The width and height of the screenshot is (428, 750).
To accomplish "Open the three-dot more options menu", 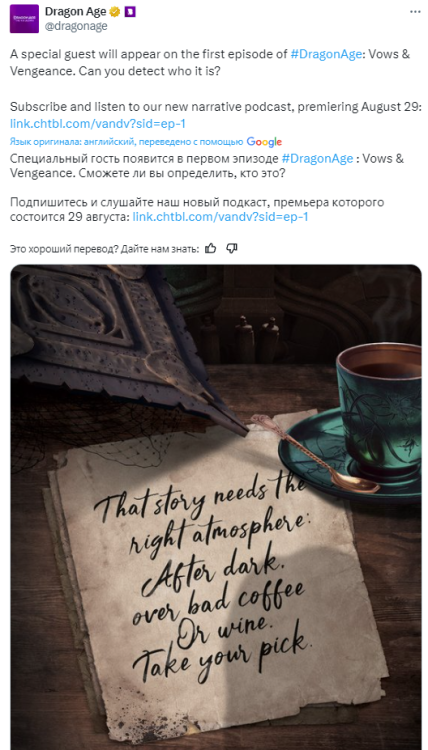I will [415, 11].
